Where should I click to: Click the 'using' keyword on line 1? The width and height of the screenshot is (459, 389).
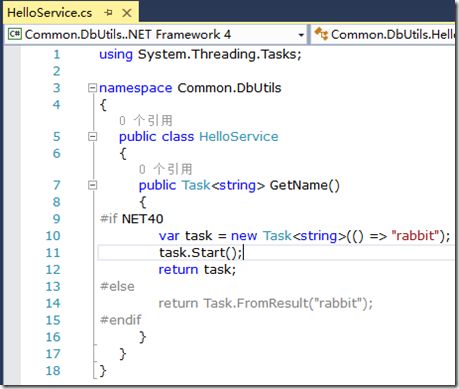pyautogui.click(x=116, y=54)
